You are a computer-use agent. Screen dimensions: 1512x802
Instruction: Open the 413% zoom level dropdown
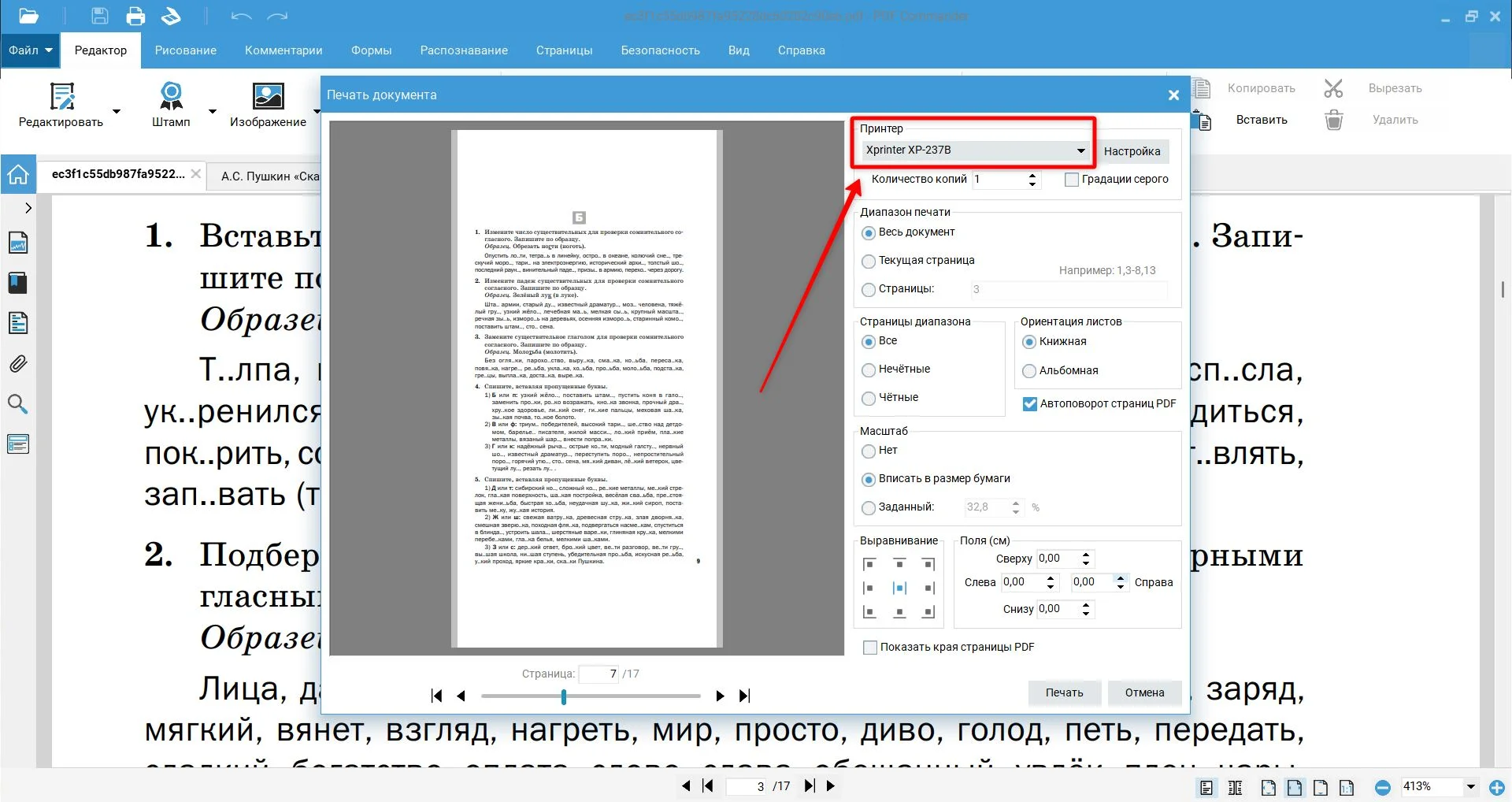pos(1469,786)
